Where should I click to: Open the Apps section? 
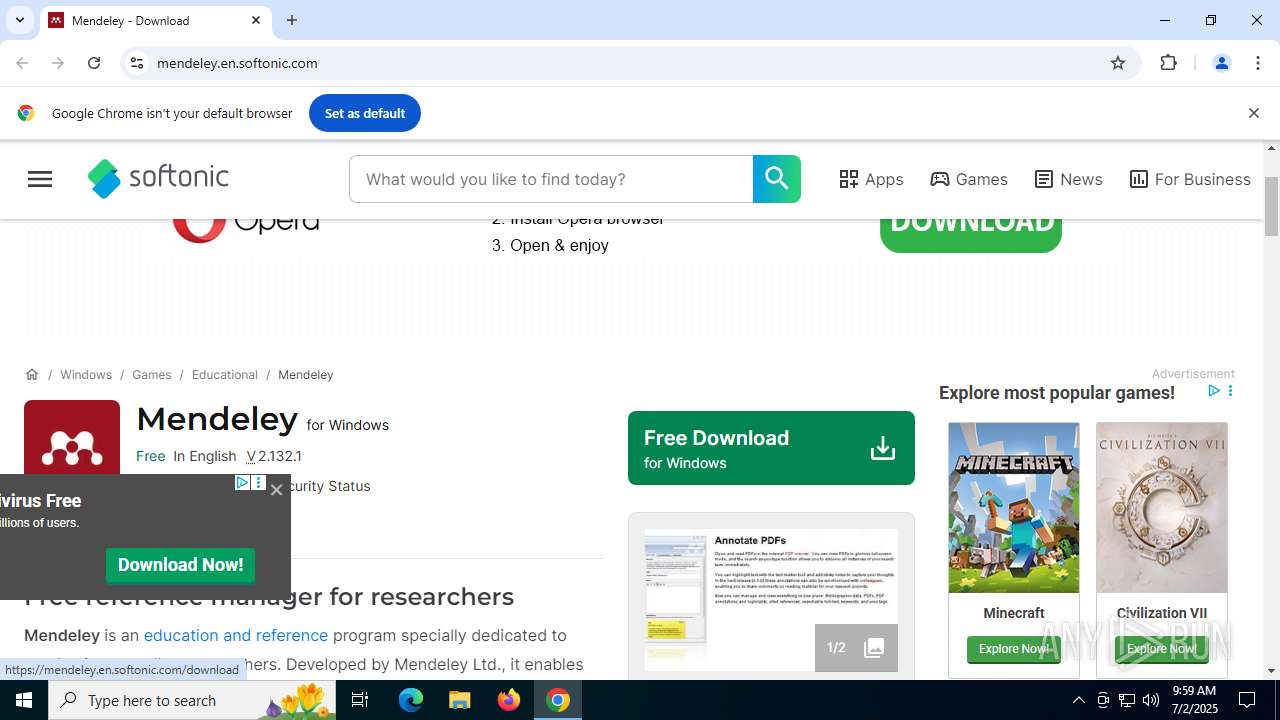click(871, 179)
